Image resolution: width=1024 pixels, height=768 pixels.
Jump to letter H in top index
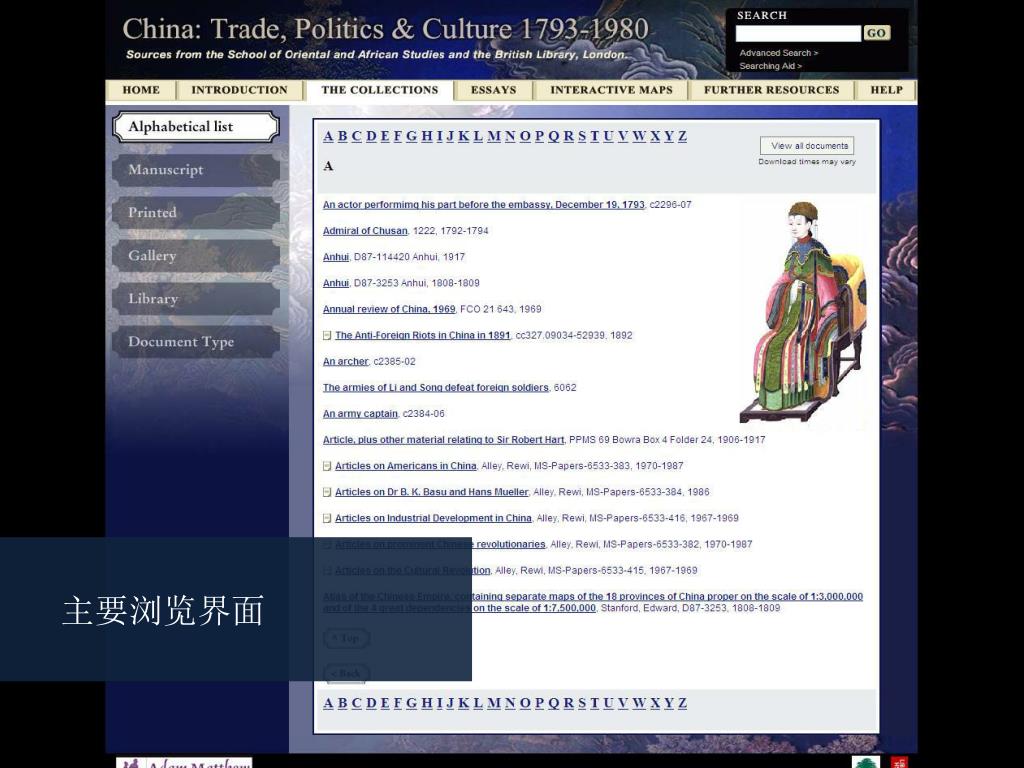426,136
